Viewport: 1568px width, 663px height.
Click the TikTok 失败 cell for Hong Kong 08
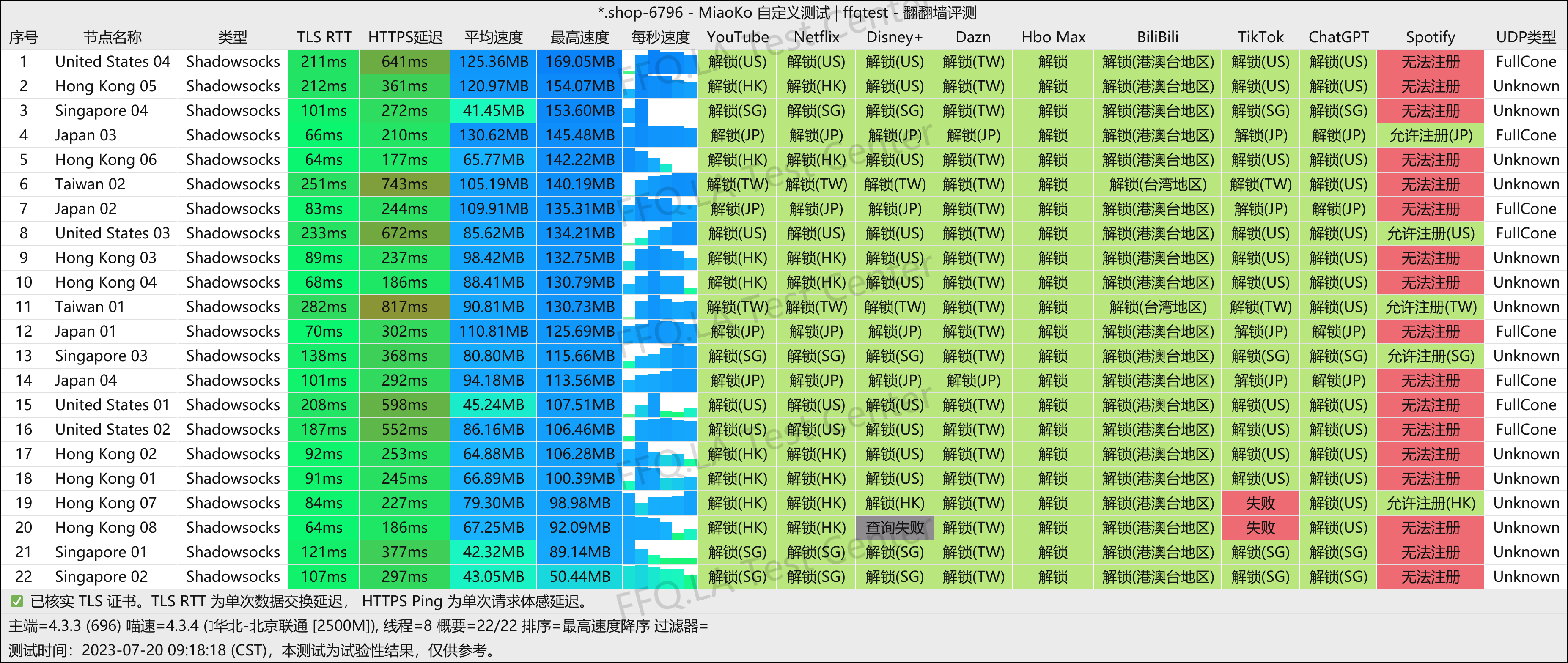pos(1260,527)
